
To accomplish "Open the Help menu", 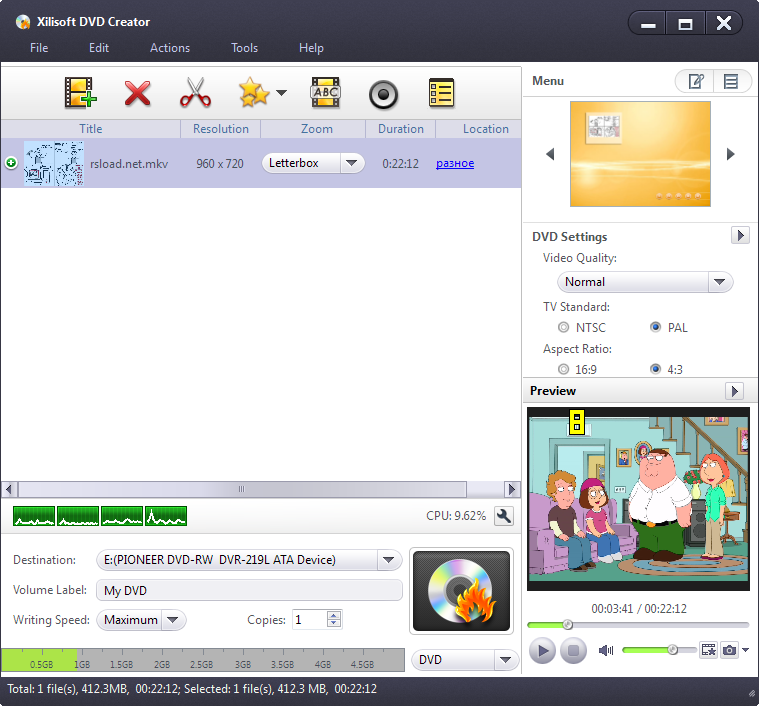I will 311,48.
